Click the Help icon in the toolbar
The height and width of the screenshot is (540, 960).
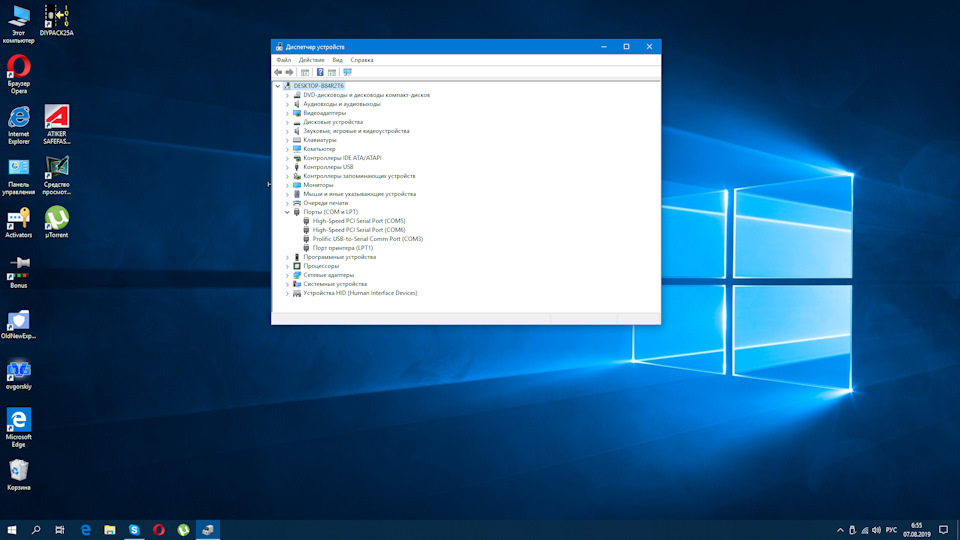pyautogui.click(x=320, y=72)
